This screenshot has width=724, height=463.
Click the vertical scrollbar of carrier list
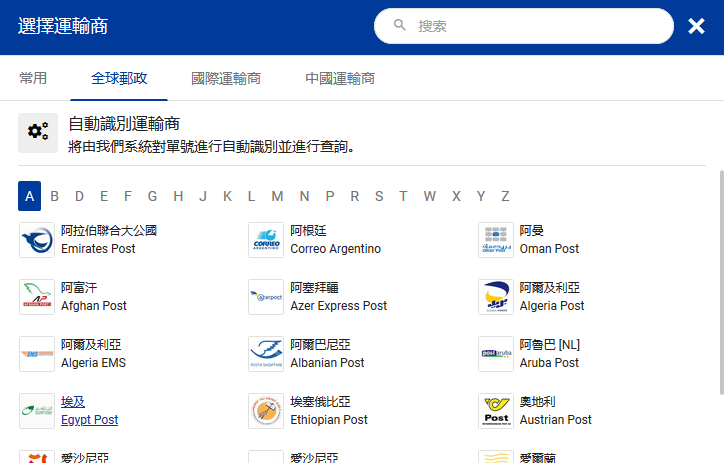tap(722, 283)
